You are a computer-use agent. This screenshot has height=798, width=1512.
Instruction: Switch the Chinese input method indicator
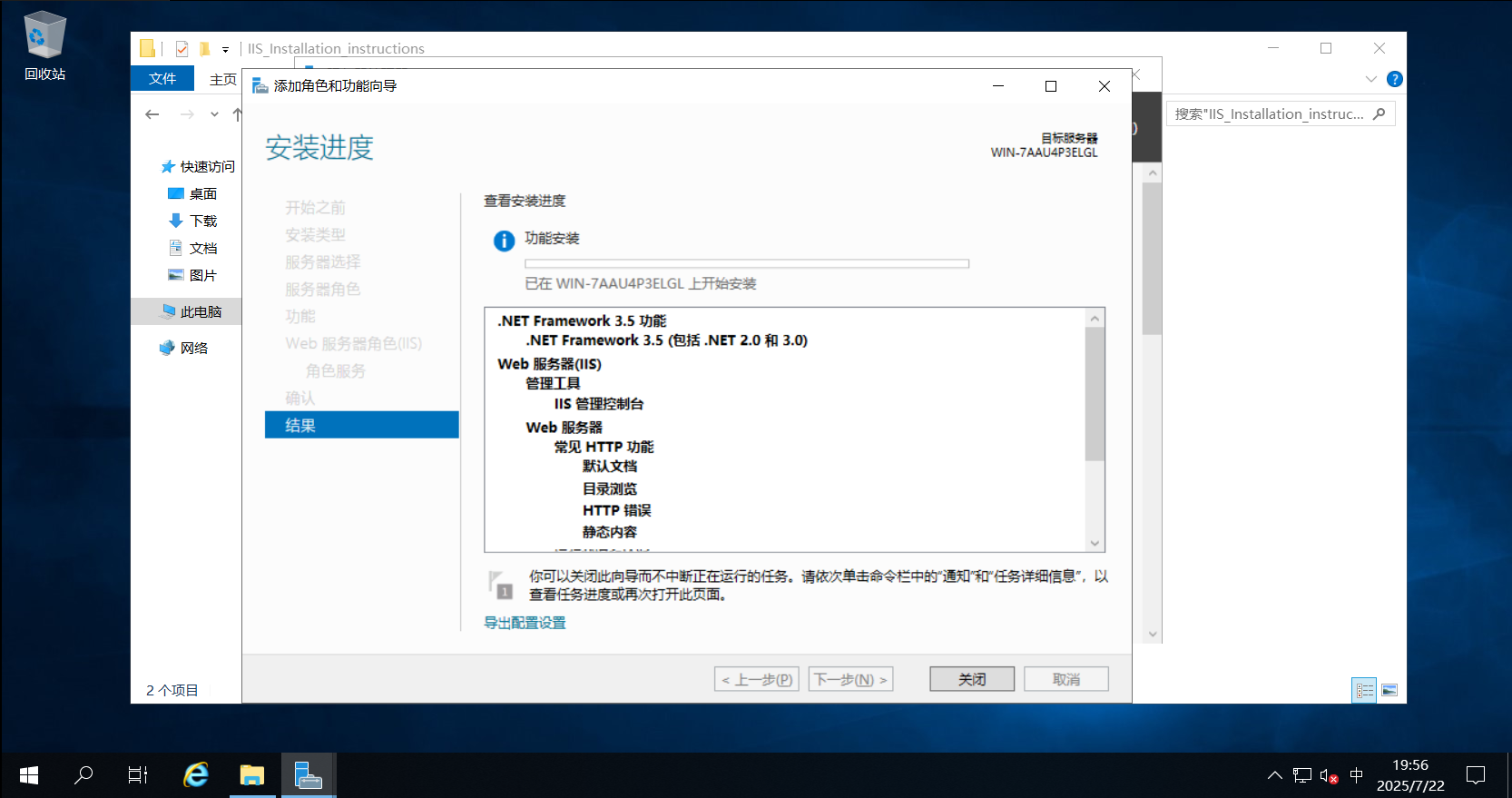tap(1357, 775)
